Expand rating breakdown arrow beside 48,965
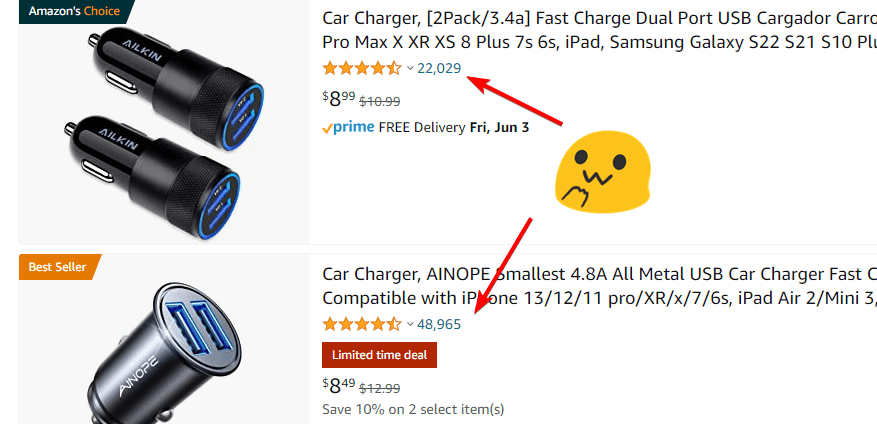 pyautogui.click(x=410, y=324)
